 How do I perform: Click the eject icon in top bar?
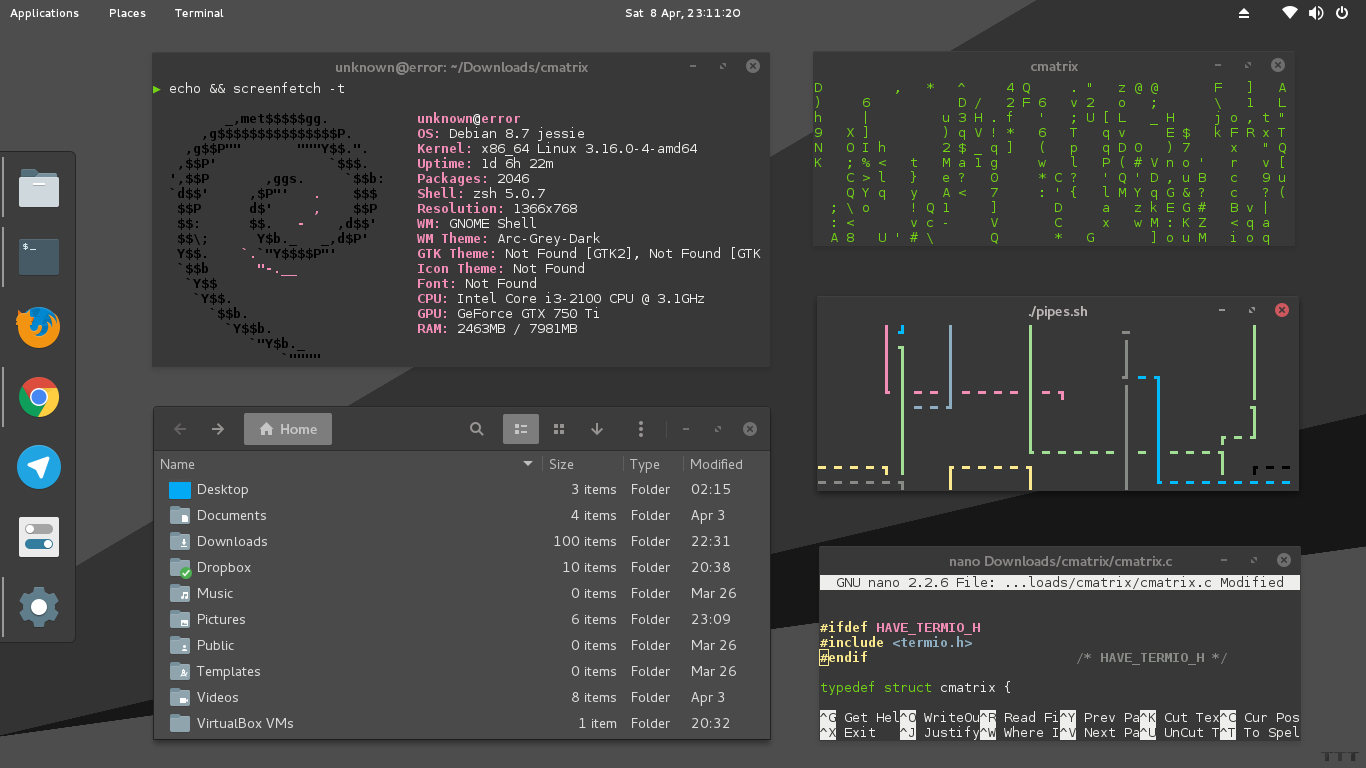tap(1244, 13)
